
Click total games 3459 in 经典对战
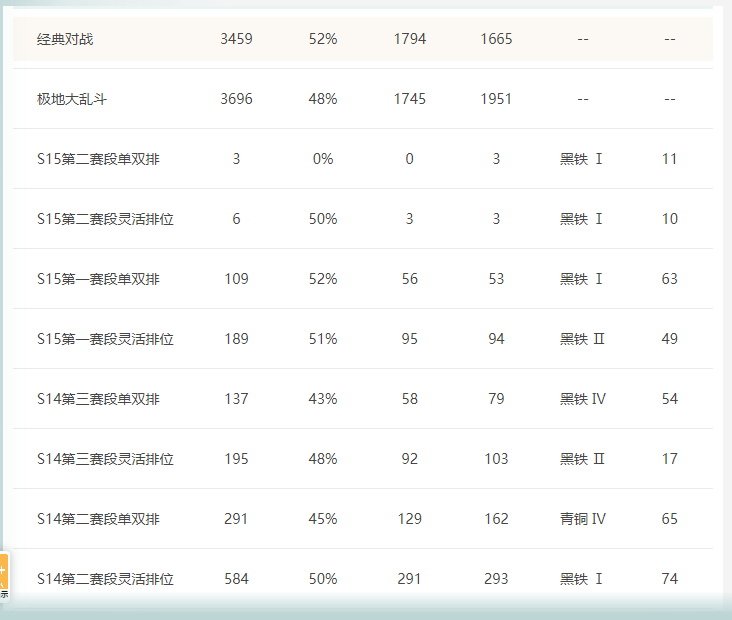click(x=236, y=39)
